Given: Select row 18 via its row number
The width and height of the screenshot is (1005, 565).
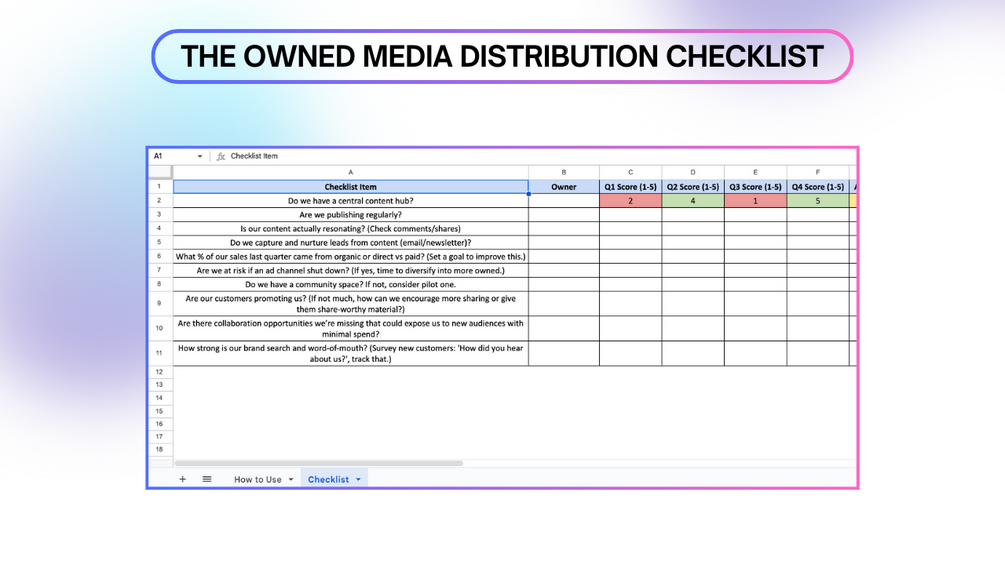Looking at the screenshot, I should 160,450.
